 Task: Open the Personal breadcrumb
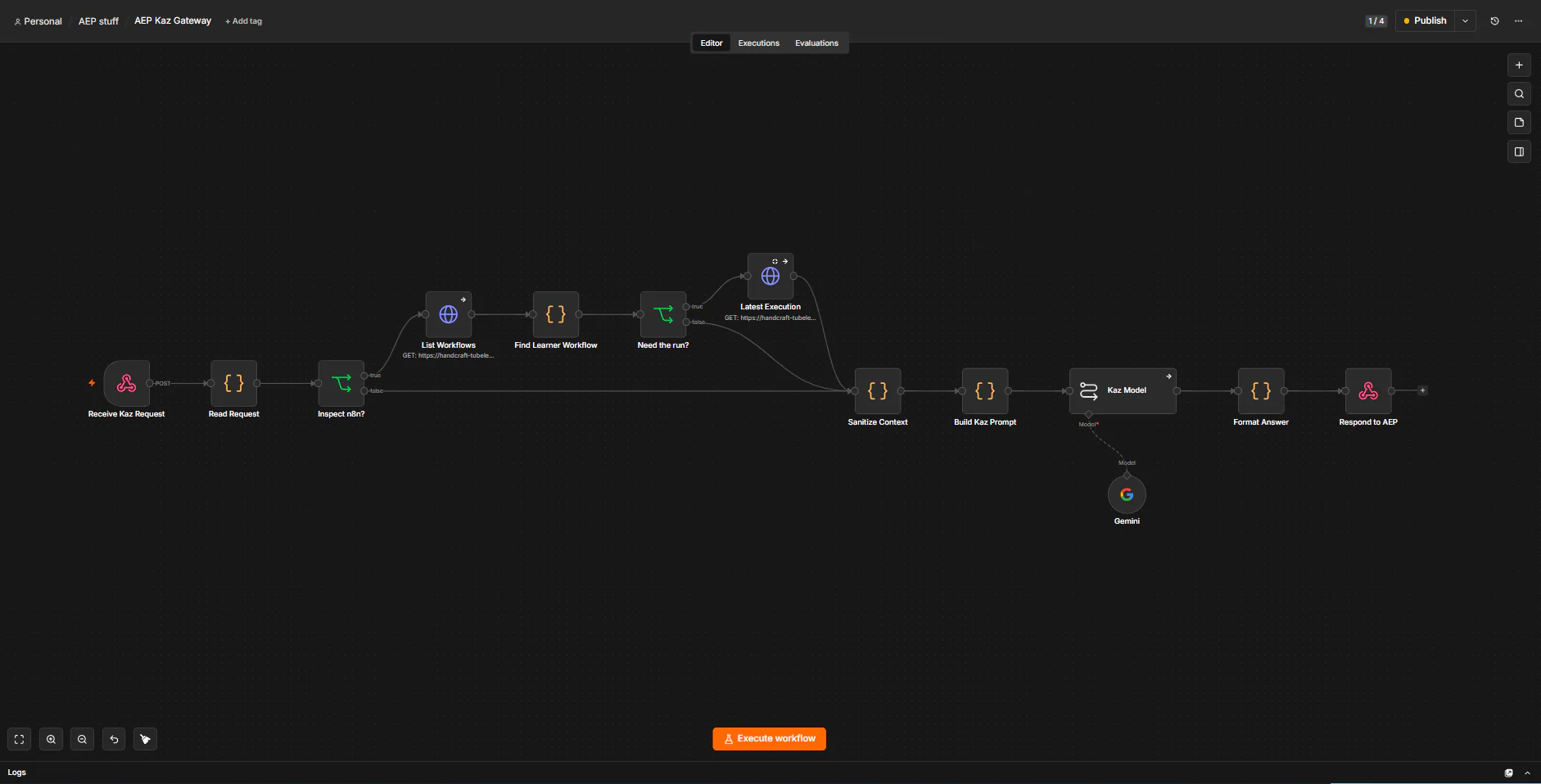coord(38,21)
